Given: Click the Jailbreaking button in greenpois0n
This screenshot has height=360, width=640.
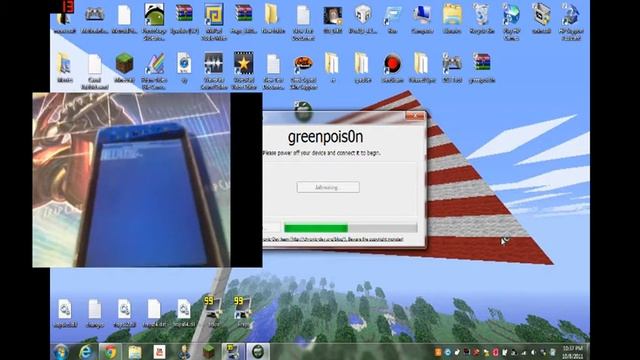Looking at the screenshot, I should point(328,187).
